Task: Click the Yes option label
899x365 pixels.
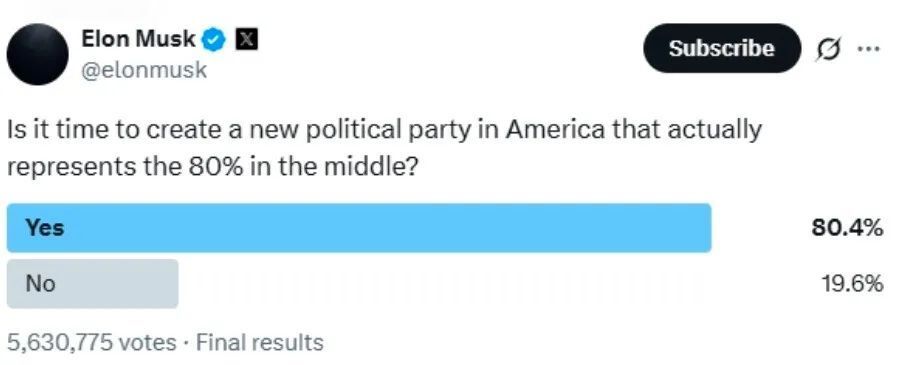Action: (x=44, y=228)
